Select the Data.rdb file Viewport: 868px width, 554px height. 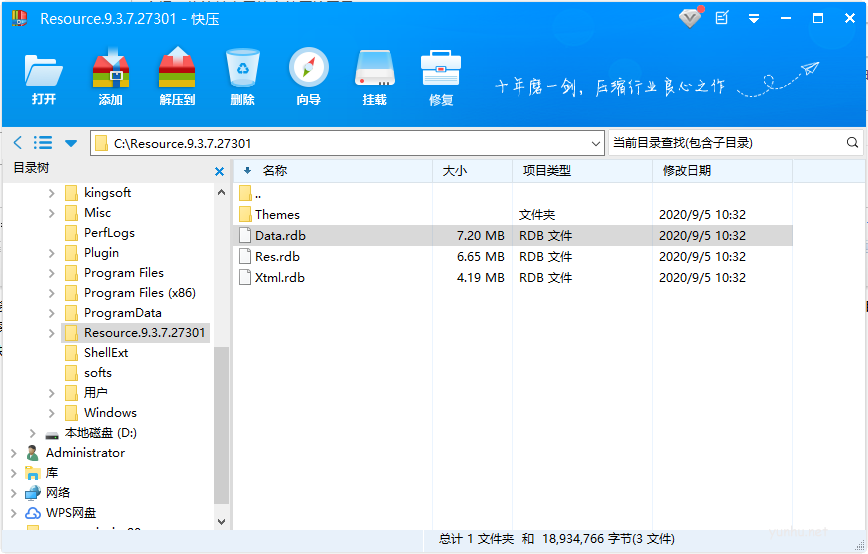pos(513,236)
